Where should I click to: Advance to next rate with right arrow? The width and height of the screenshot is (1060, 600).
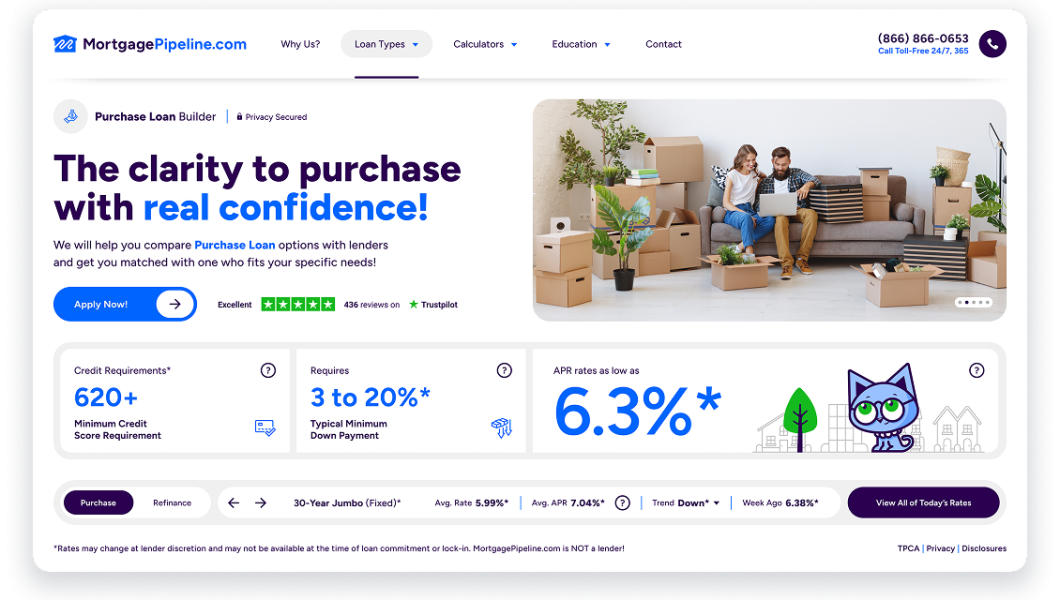[x=261, y=503]
